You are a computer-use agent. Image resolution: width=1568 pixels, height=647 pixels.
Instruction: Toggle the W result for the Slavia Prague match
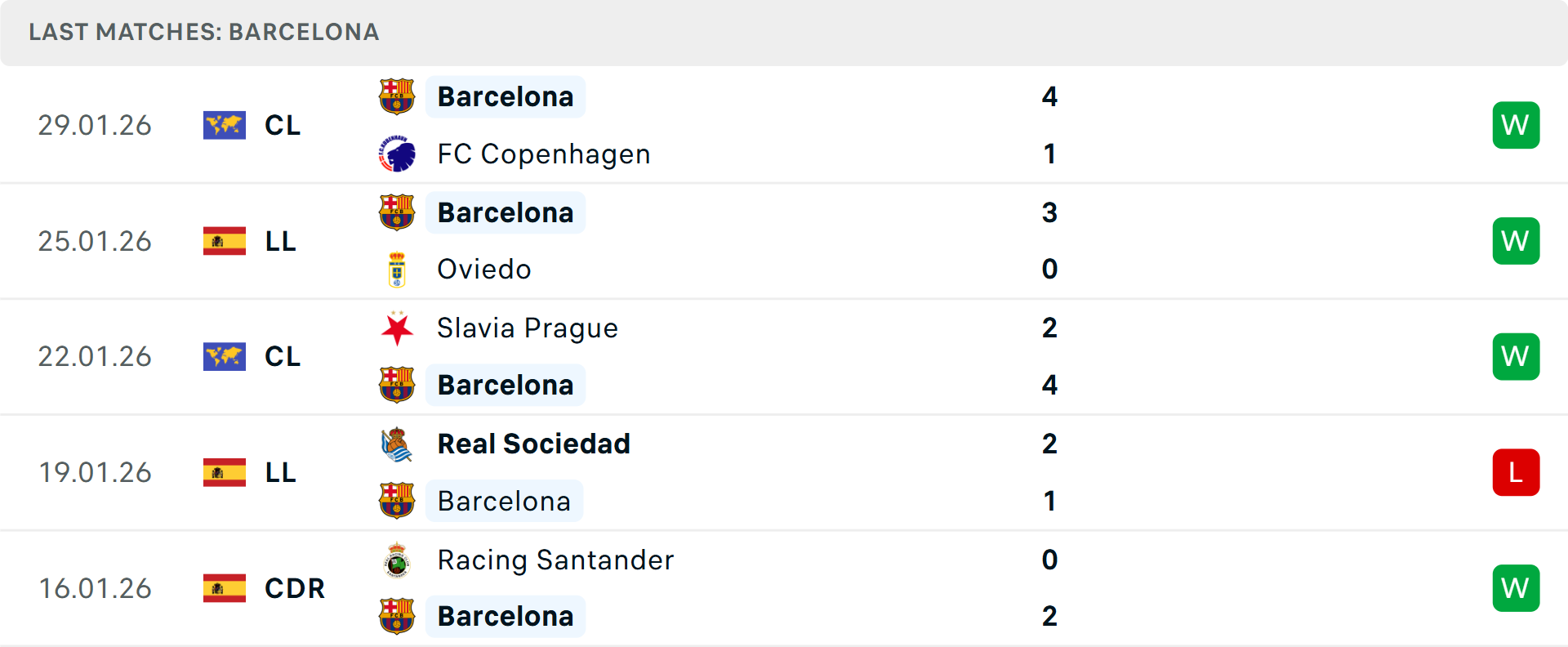pyautogui.click(x=1516, y=356)
